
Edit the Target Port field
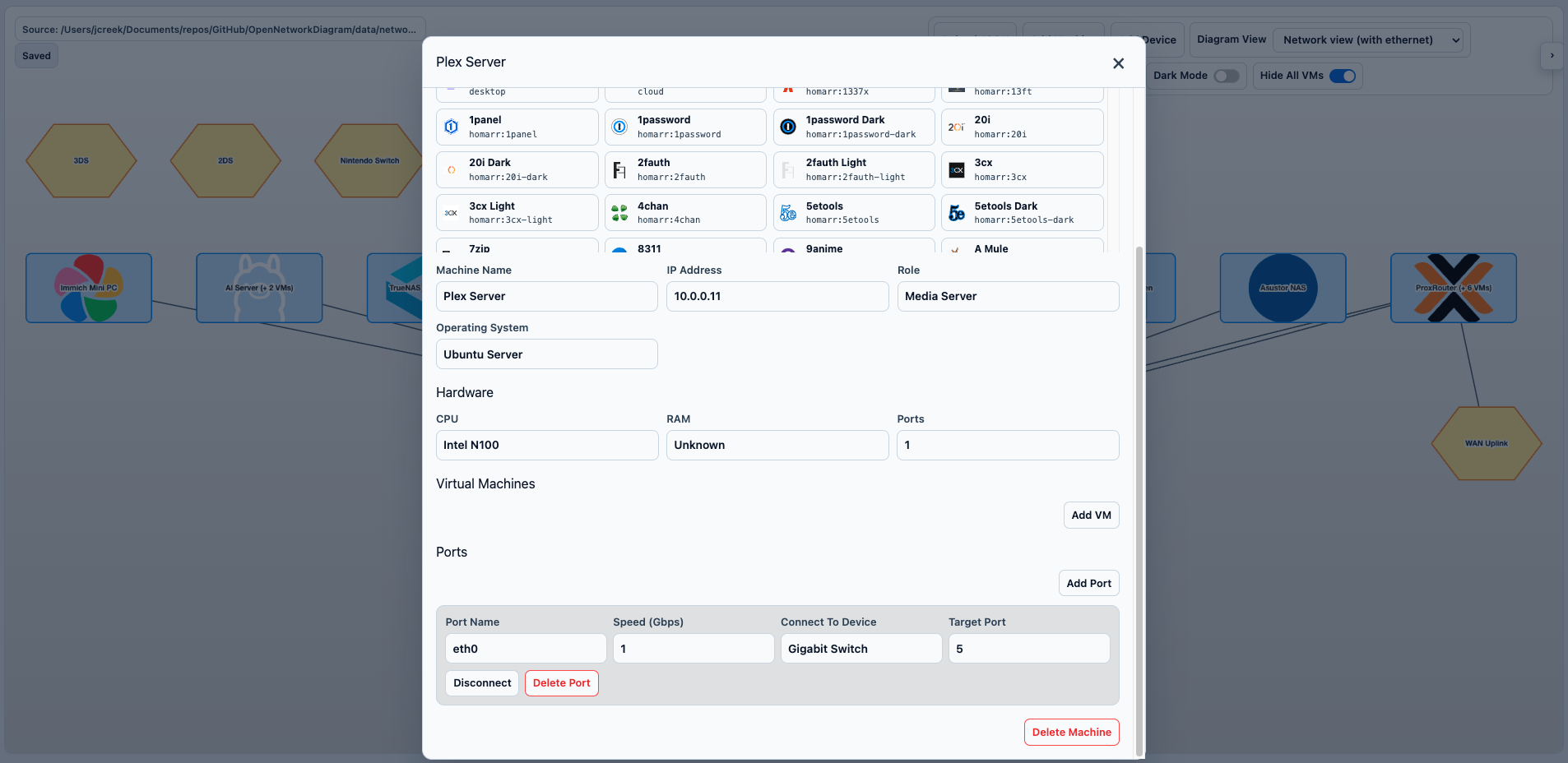pos(1029,649)
